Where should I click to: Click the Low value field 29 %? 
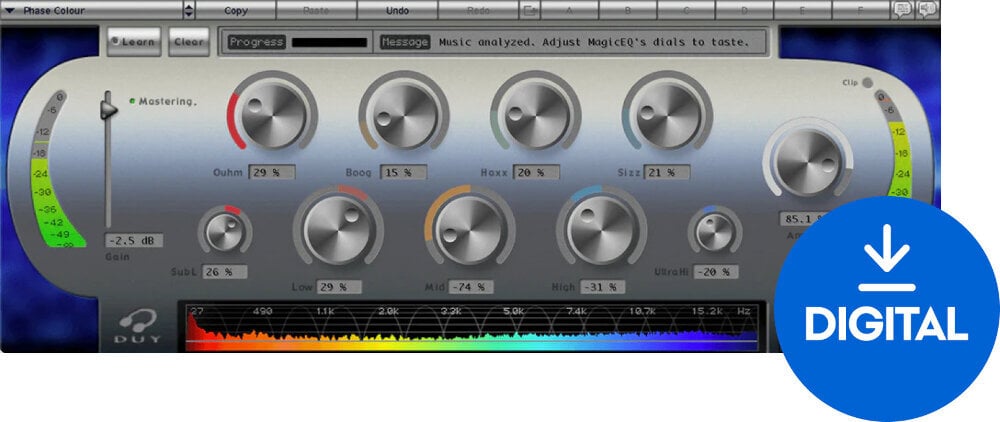[339, 287]
